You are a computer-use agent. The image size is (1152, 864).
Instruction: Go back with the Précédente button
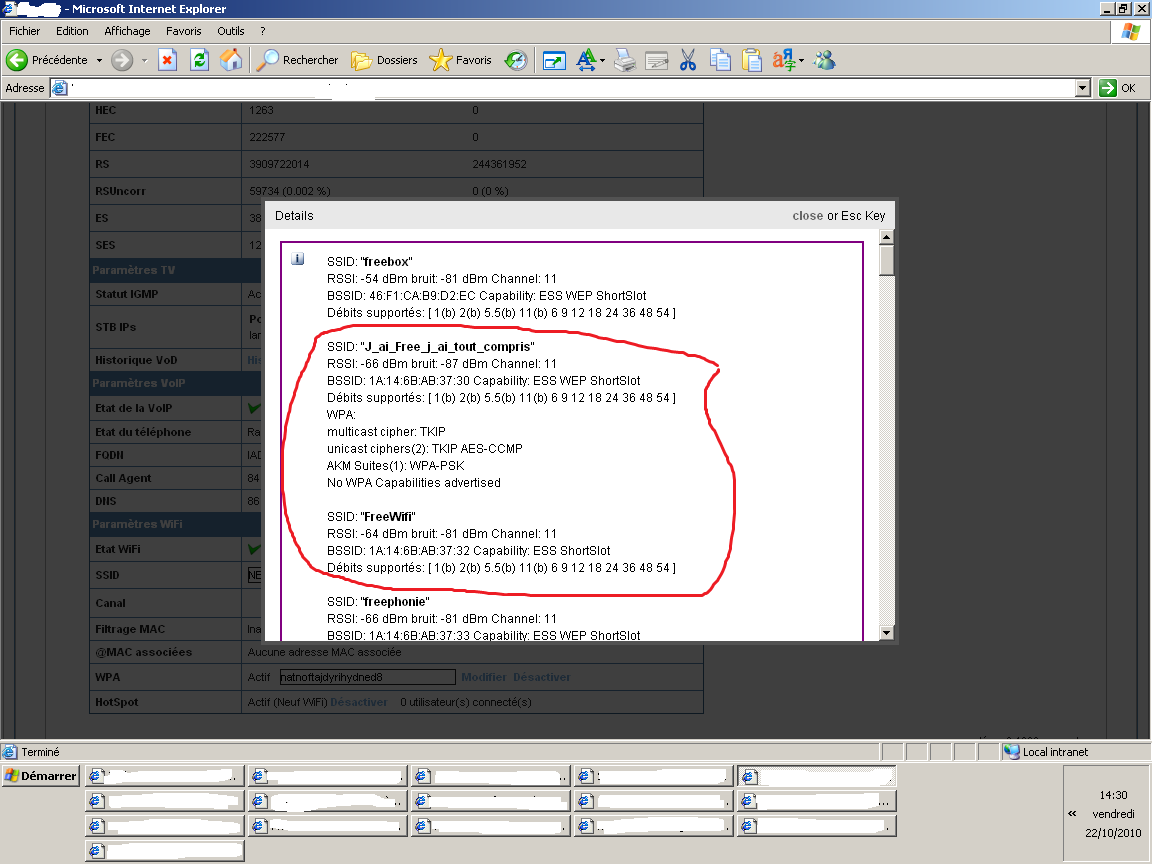[47, 60]
